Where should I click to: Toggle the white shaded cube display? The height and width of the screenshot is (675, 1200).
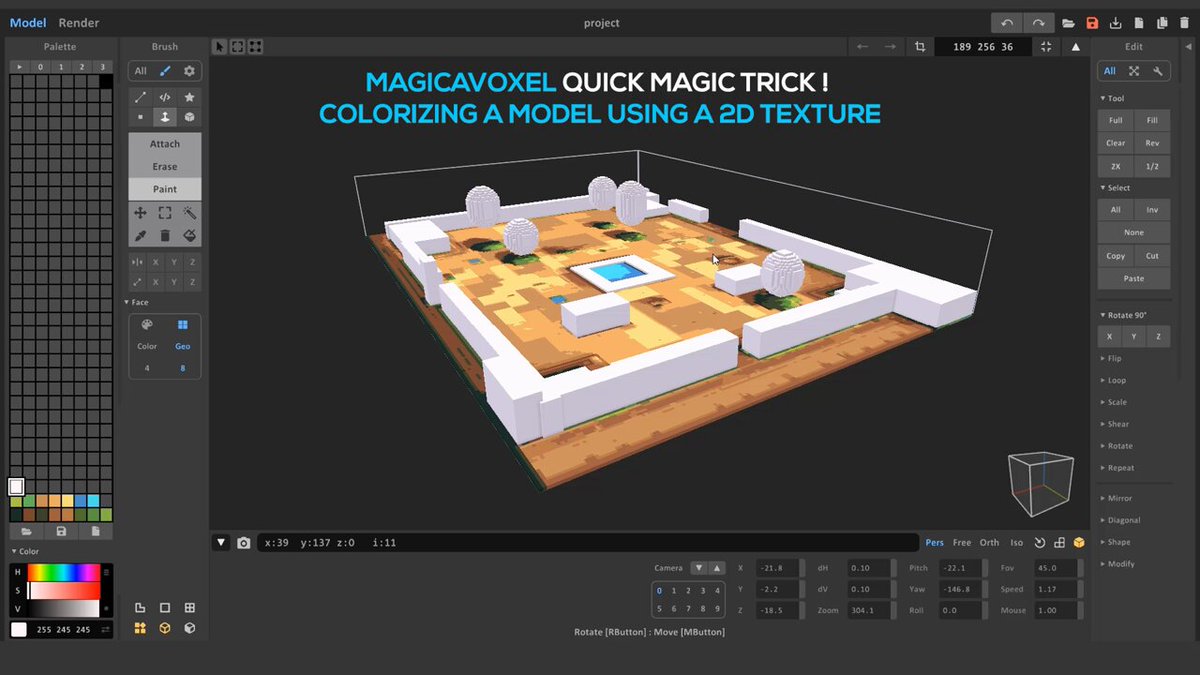[190, 628]
